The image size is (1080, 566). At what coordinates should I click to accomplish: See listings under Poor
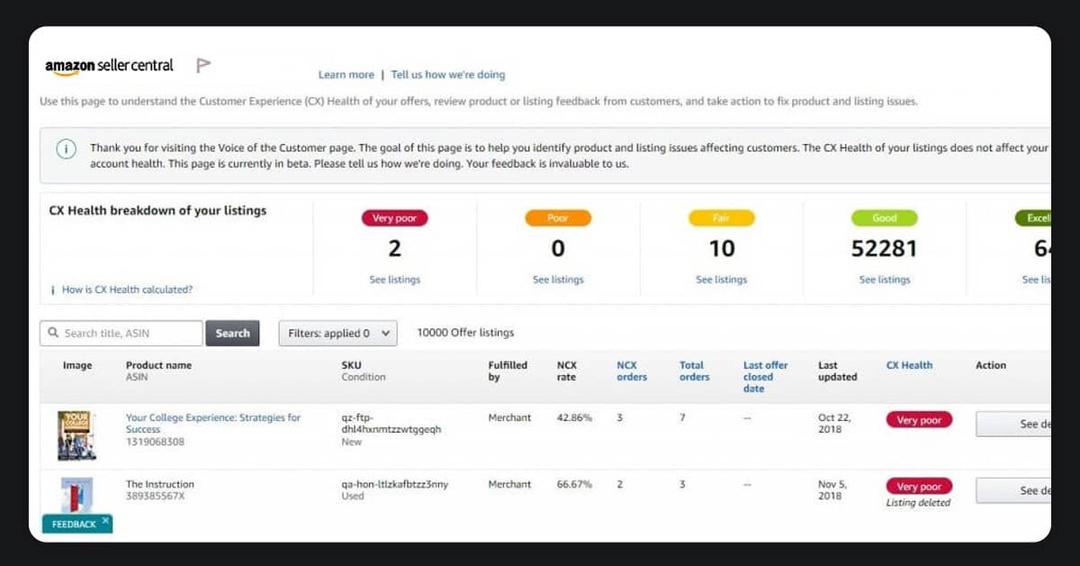point(558,280)
